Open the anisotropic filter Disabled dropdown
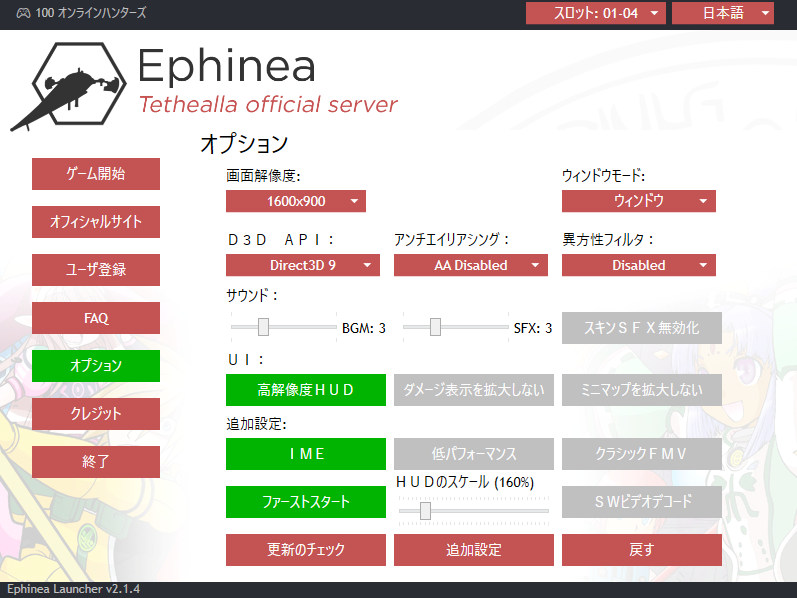The image size is (797, 598). (638, 265)
